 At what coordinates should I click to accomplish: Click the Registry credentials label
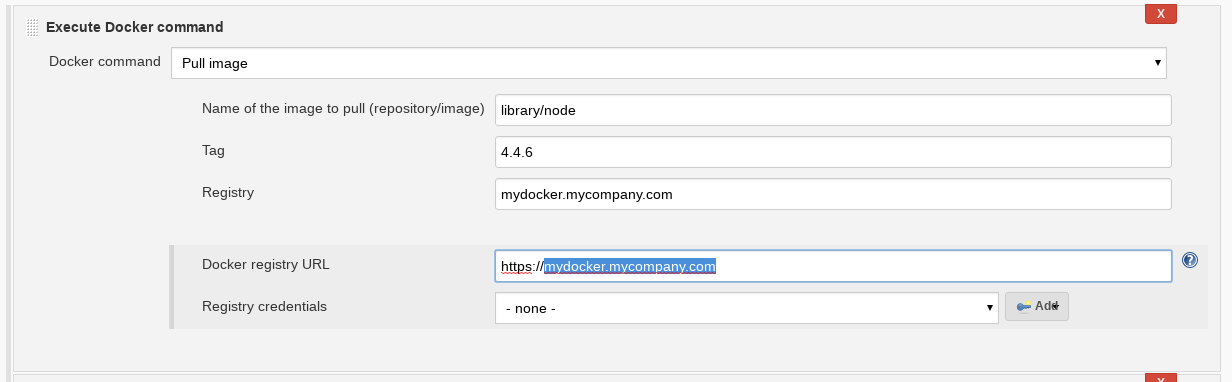tap(264, 307)
